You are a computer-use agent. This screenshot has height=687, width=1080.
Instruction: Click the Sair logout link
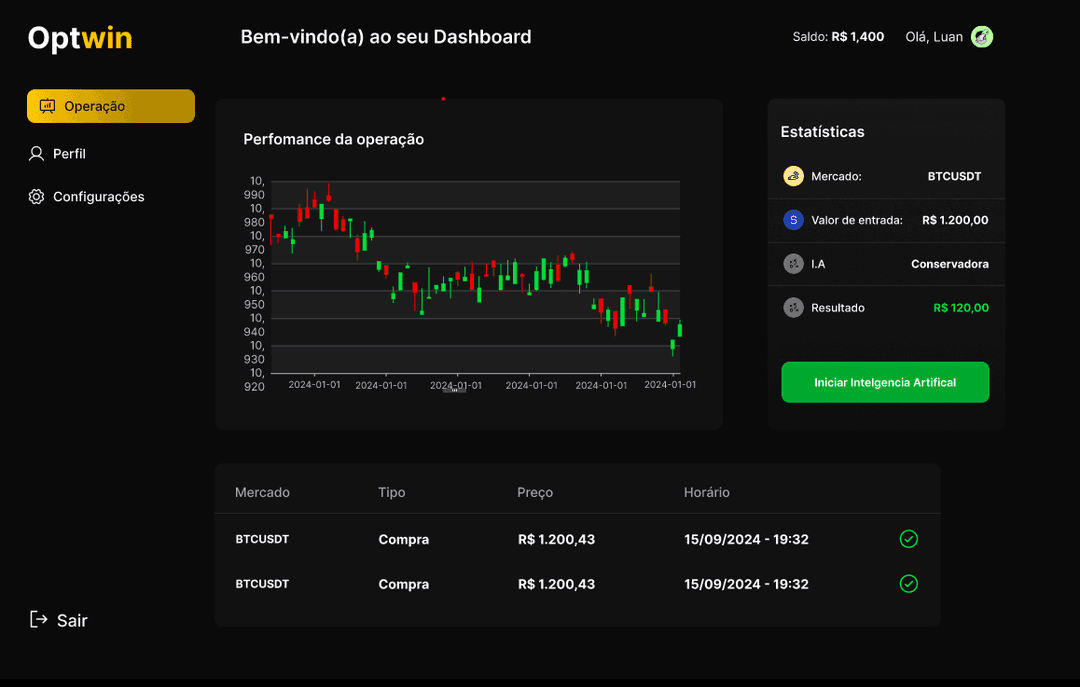tap(71, 620)
